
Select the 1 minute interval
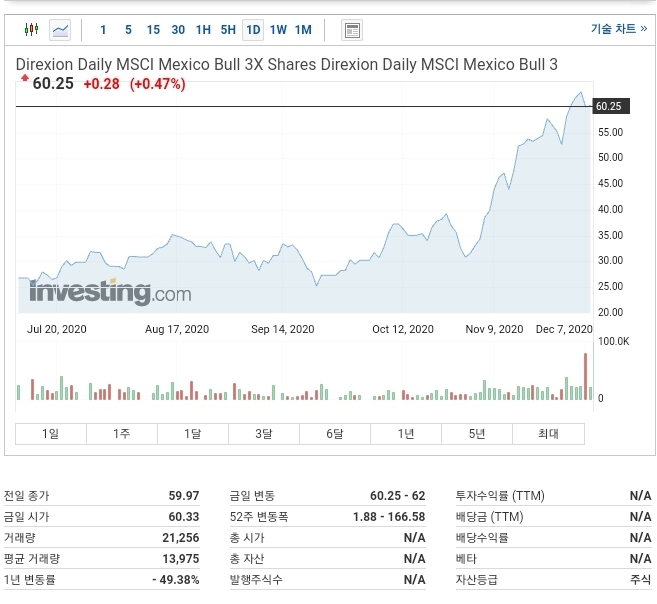(x=103, y=30)
